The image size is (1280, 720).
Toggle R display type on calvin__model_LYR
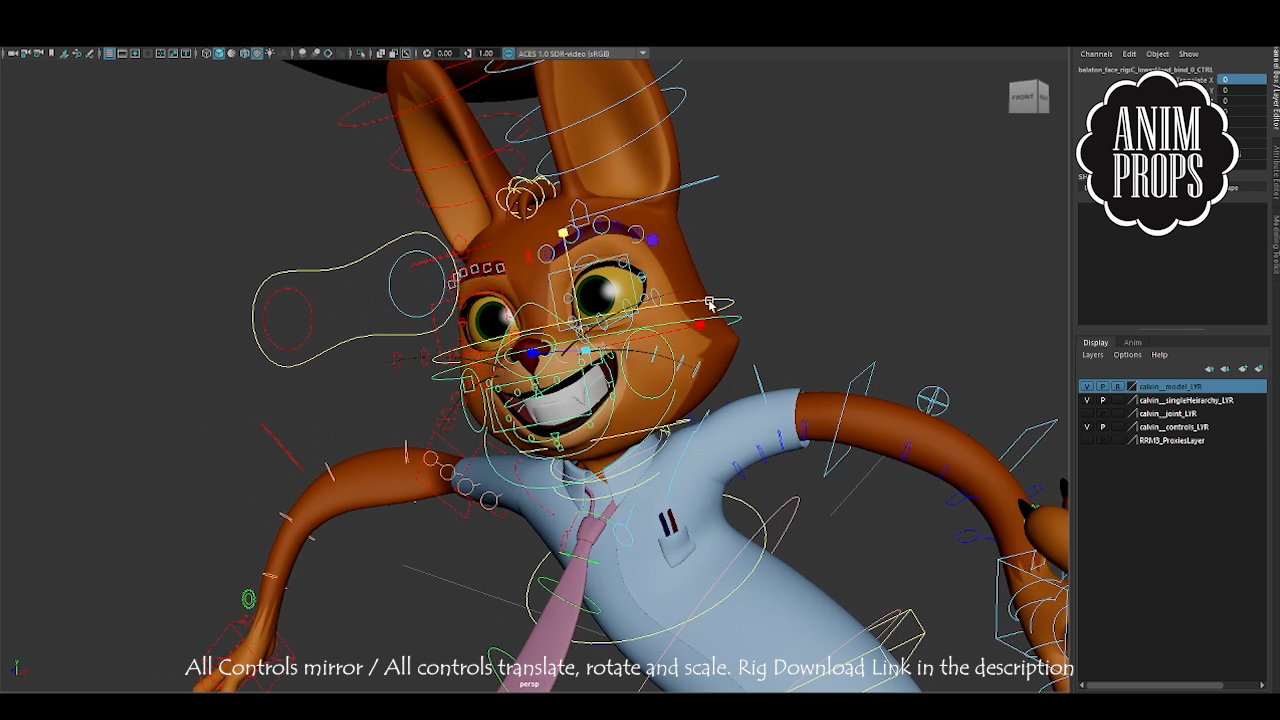(1117, 386)
